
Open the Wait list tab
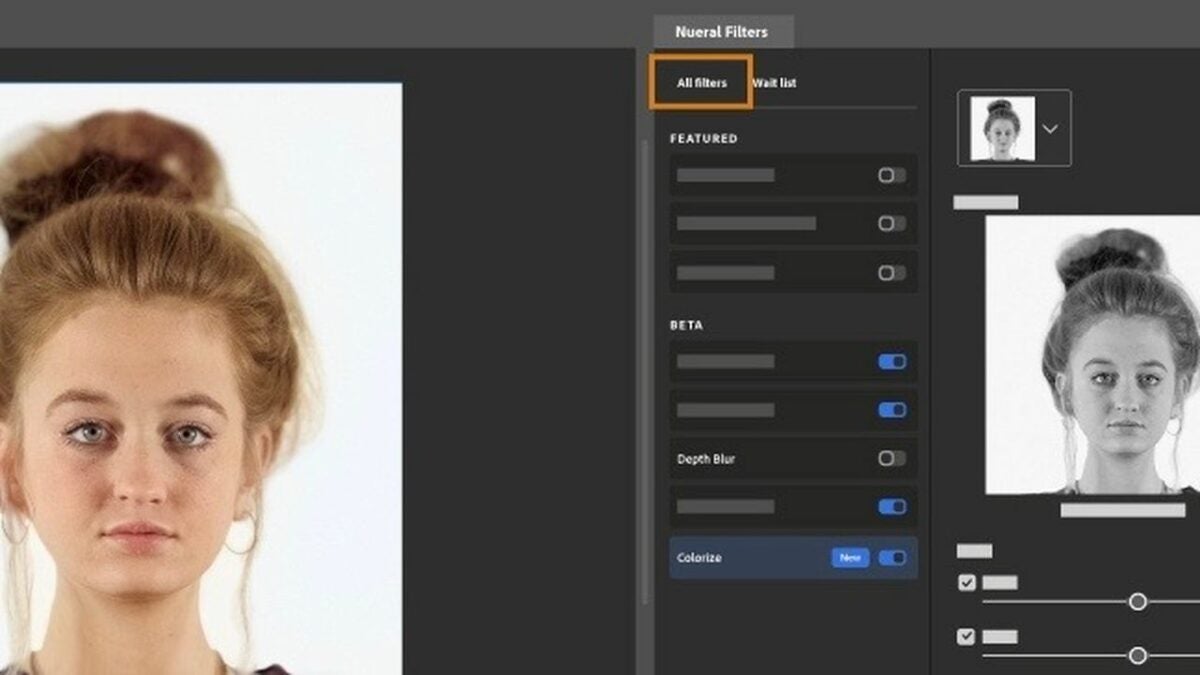[x=775, y=83]
